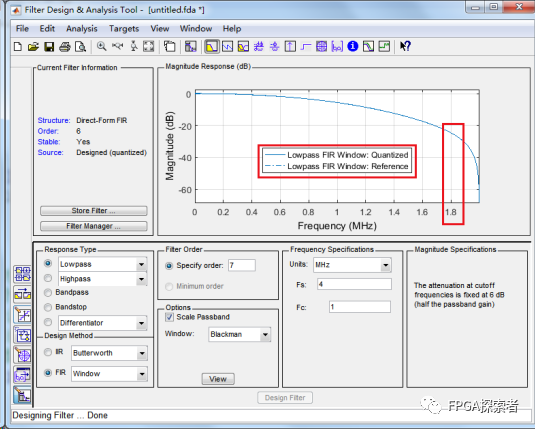
Task: Click Store Filter button
Action: (x=94, y=211)
